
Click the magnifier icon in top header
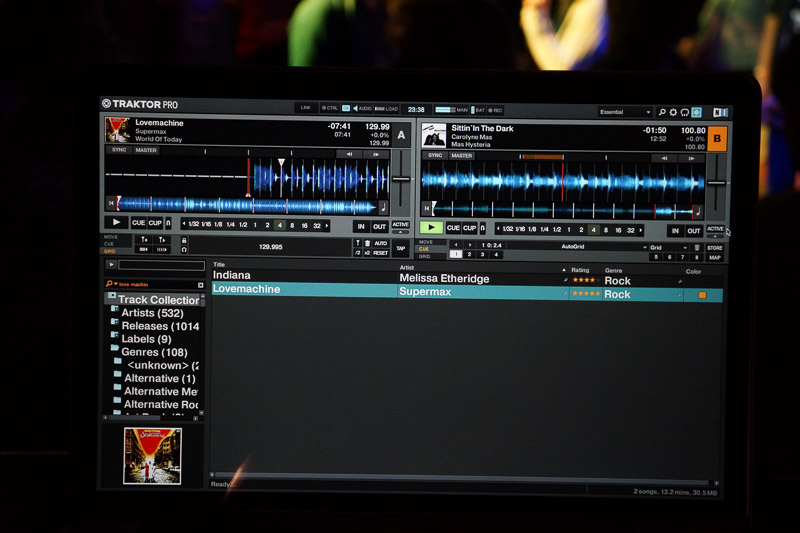662,112
